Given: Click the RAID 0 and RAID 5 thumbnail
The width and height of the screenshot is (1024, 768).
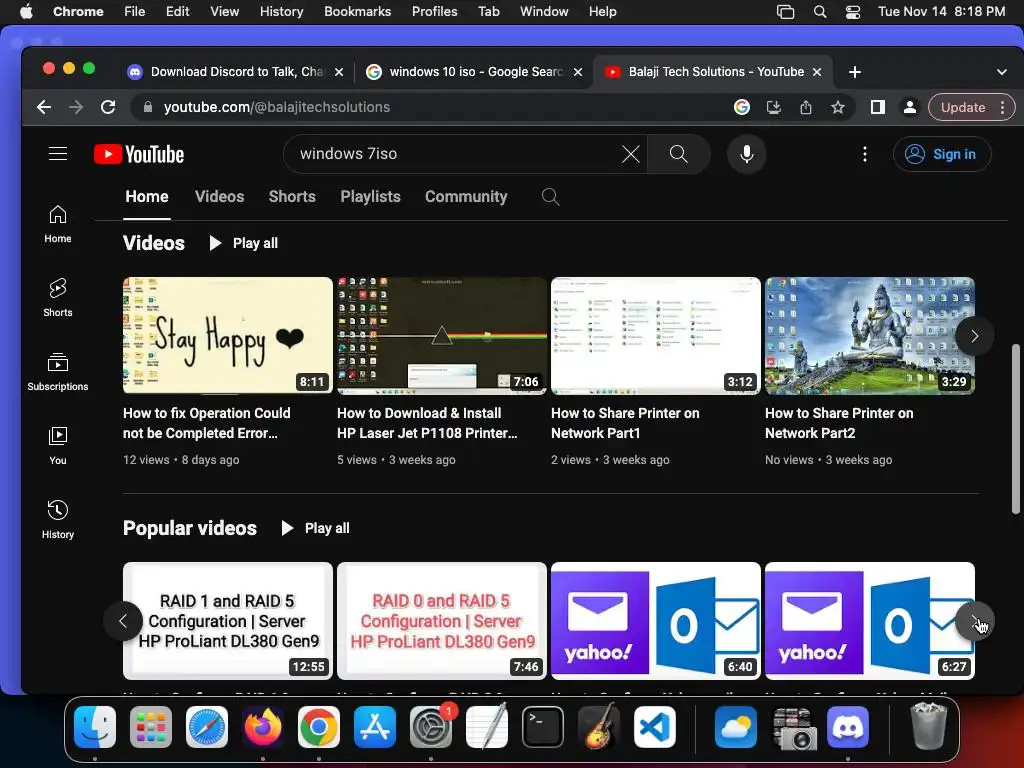Looking at the screenshot, I should tap(442, 621).
